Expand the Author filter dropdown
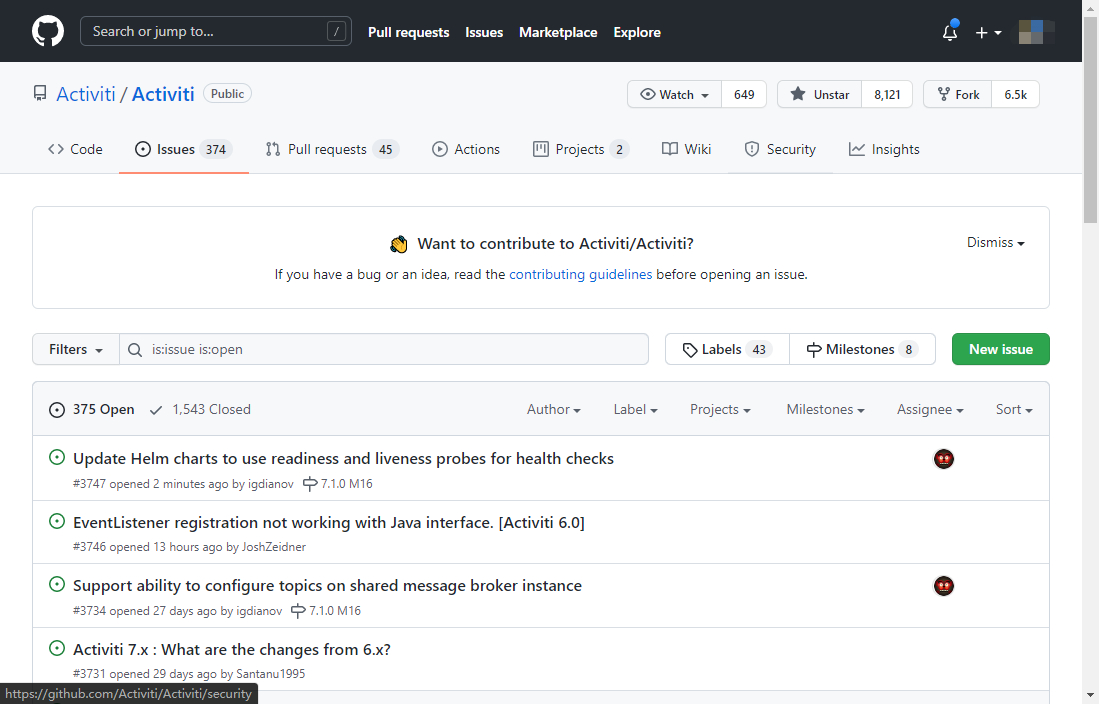The height and width of the screenshot is (704, 1099). click(554, 409)
